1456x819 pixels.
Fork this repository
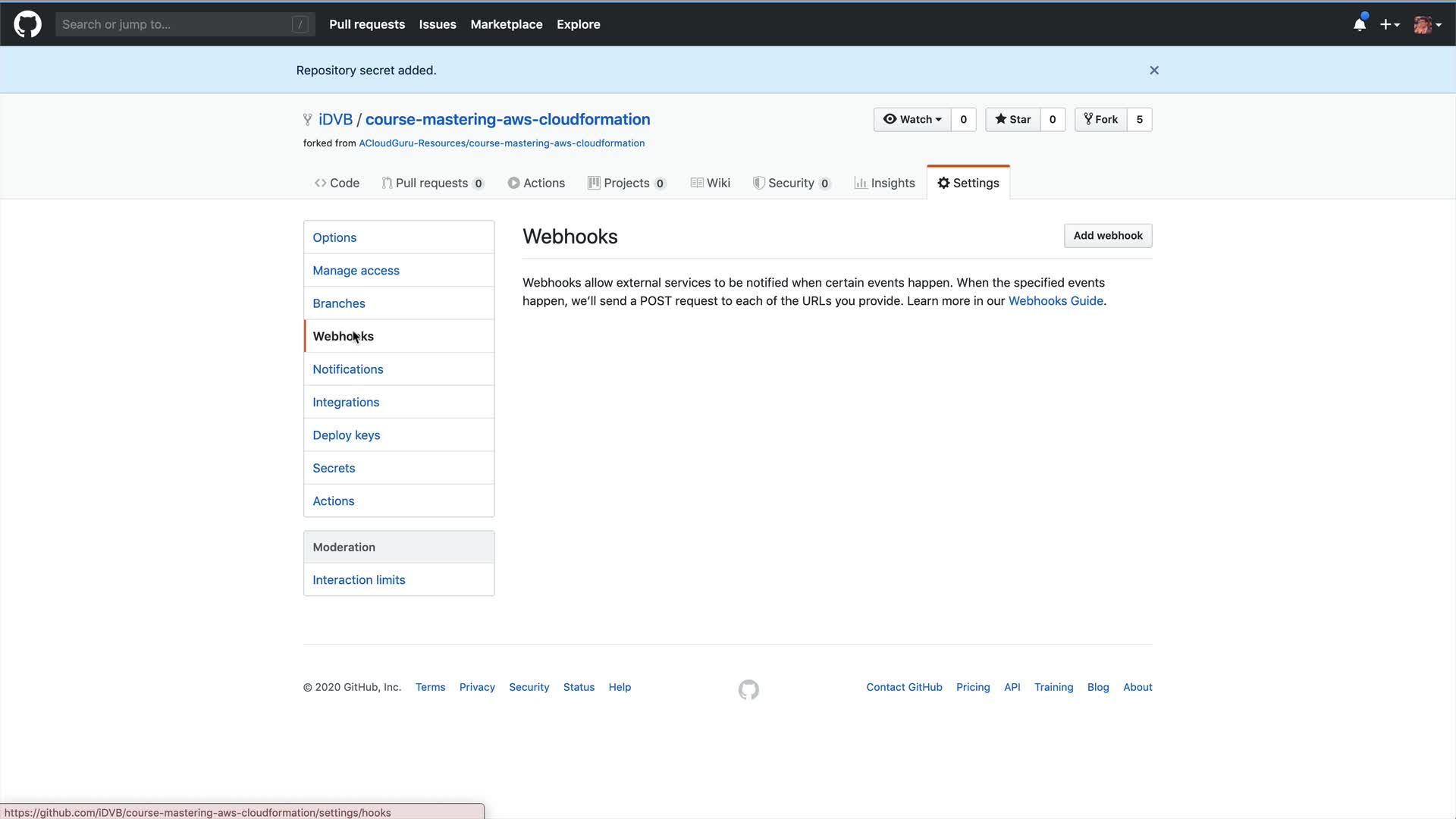1101,120
